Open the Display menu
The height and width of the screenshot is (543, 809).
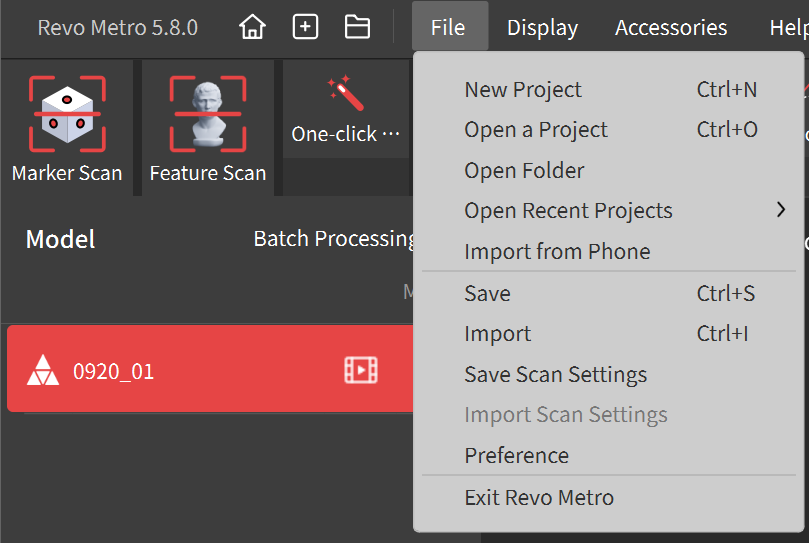[542, 28]
